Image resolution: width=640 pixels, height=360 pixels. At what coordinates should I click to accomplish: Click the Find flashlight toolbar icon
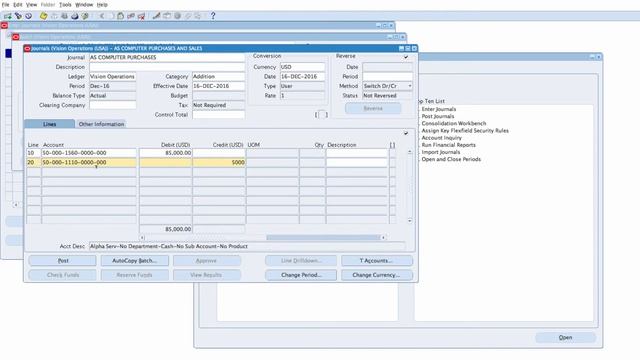tap(18, 16)
